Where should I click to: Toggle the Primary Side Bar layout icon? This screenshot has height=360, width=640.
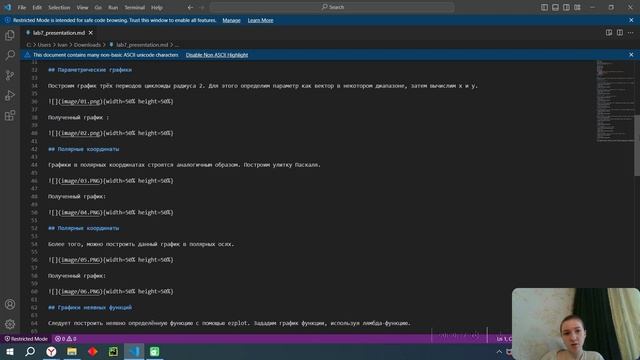544,7
